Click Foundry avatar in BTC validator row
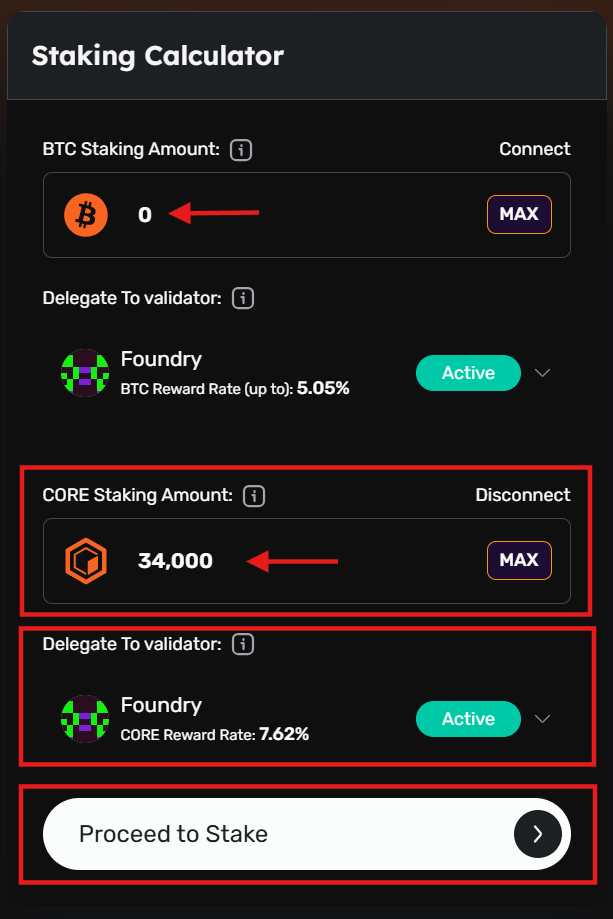The width and height of the screenshot is (613, 919). 85,373
